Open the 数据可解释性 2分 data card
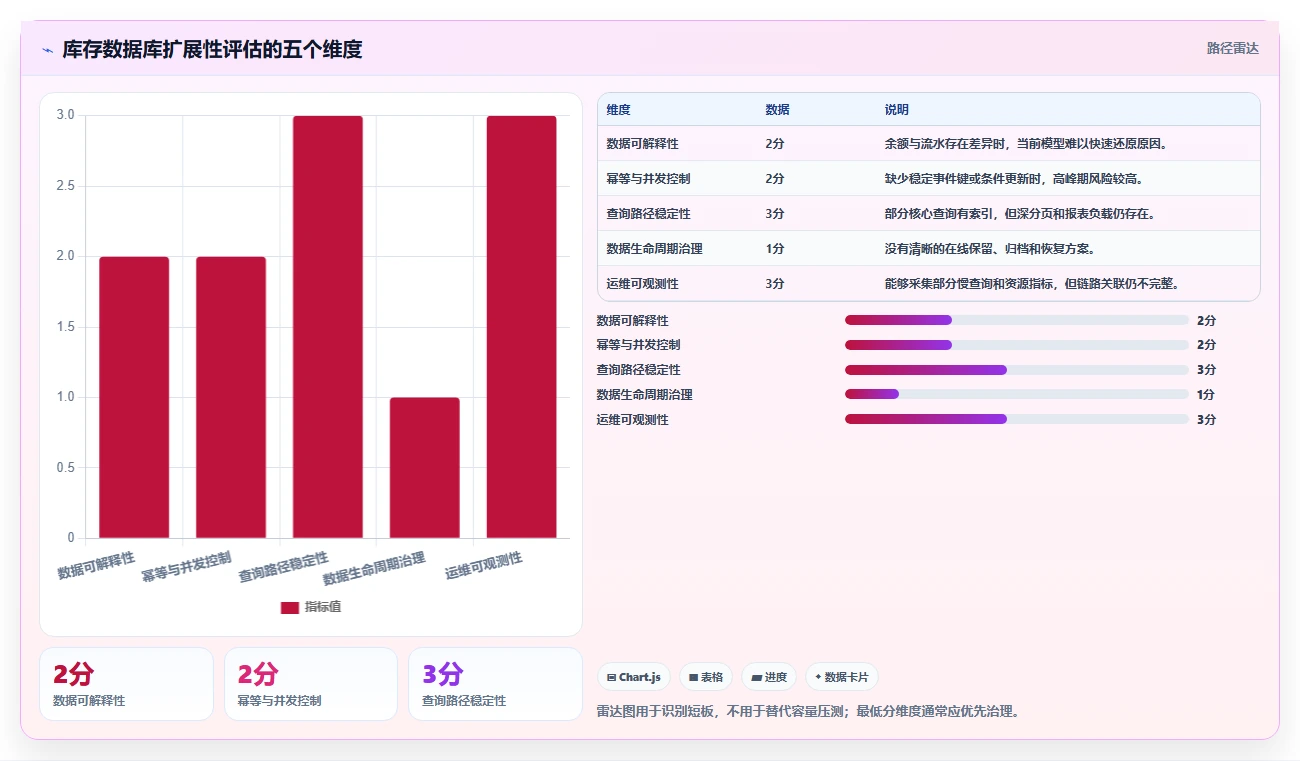 pyautogui.click(x=126, y=684)
